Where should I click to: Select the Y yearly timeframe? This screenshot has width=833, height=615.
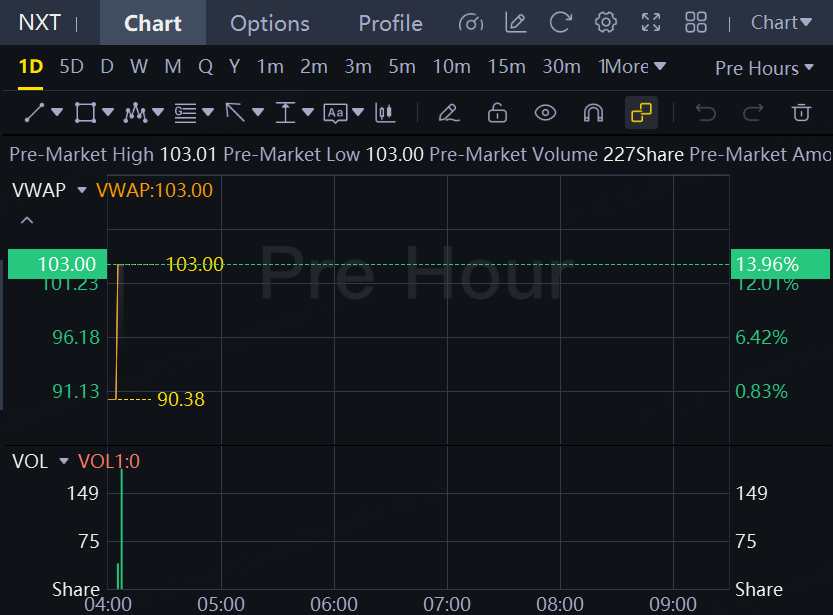point(234,66)
